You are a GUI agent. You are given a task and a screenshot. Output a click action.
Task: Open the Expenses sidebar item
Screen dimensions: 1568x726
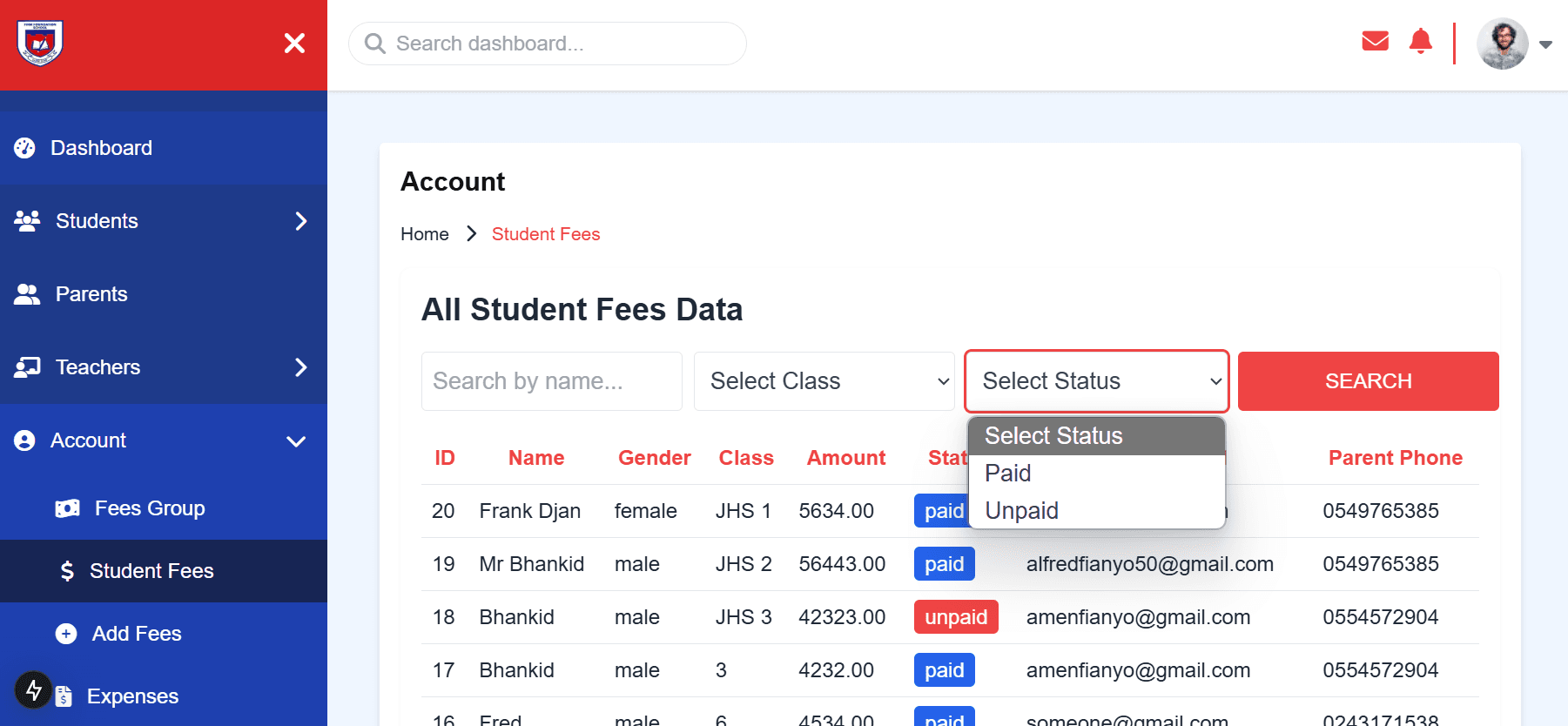(x=132, y=696)
